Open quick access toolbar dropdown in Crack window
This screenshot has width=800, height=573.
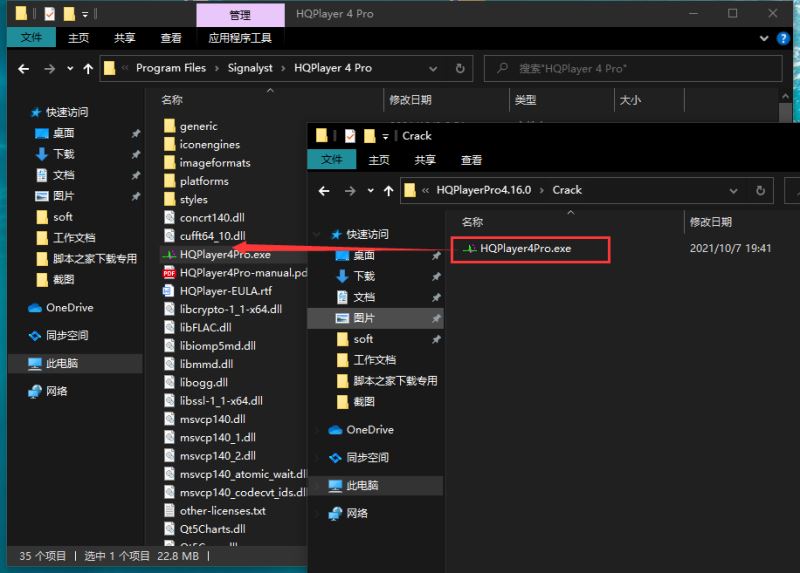tap(385, 136)
